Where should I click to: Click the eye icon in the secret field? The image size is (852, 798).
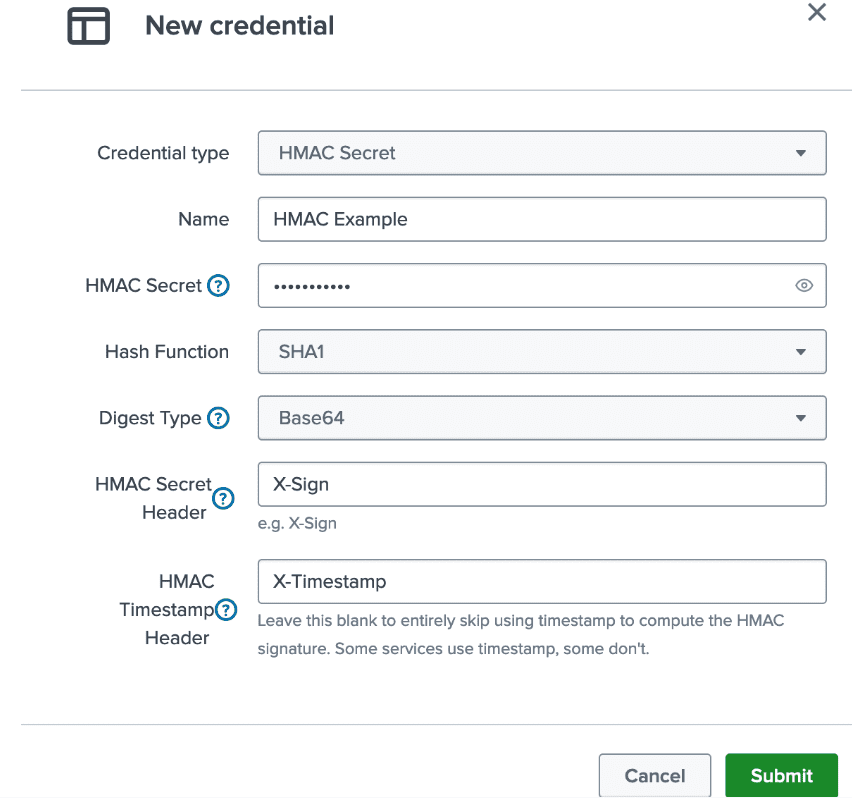804,285
